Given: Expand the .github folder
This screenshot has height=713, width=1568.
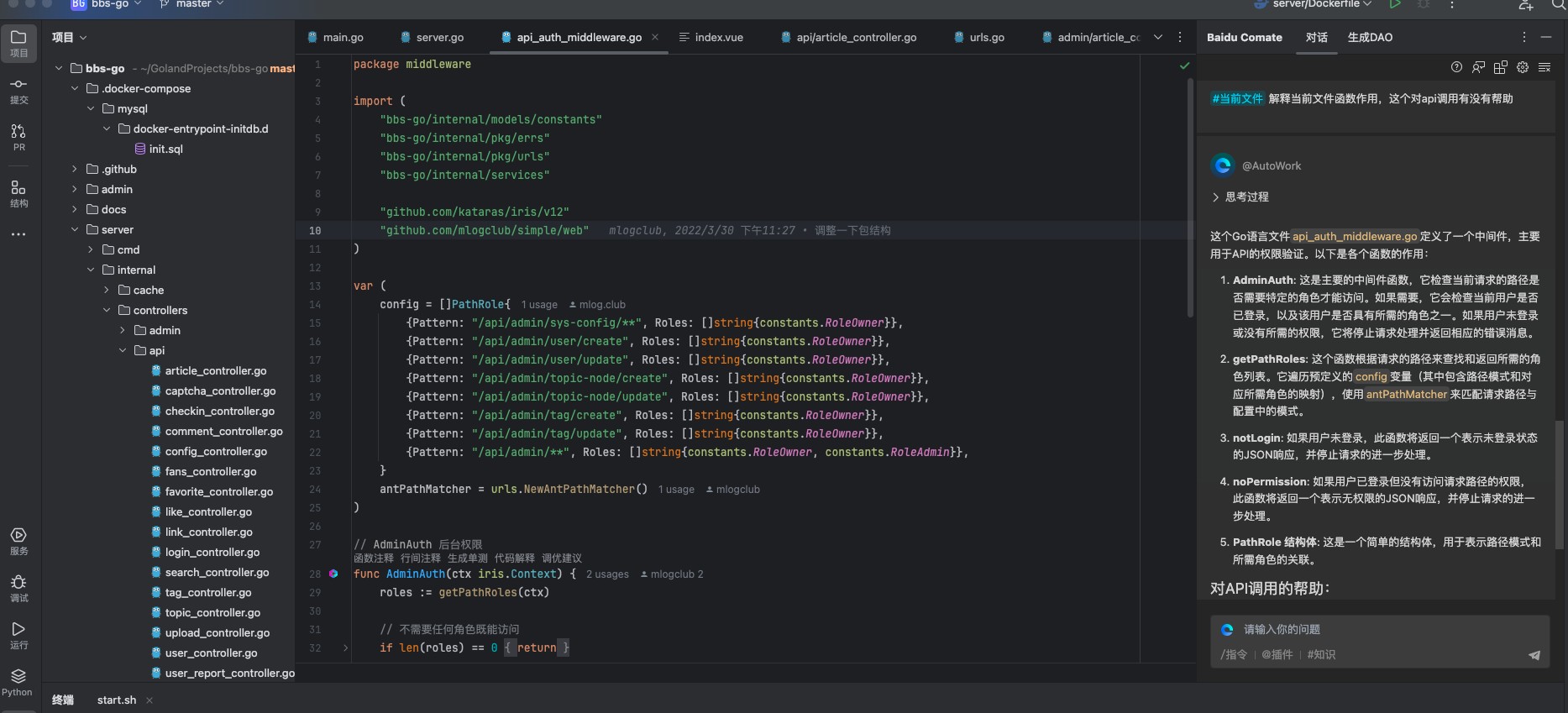Looking at the screenshot, I should pyautogui.click(x=75, y=169).
